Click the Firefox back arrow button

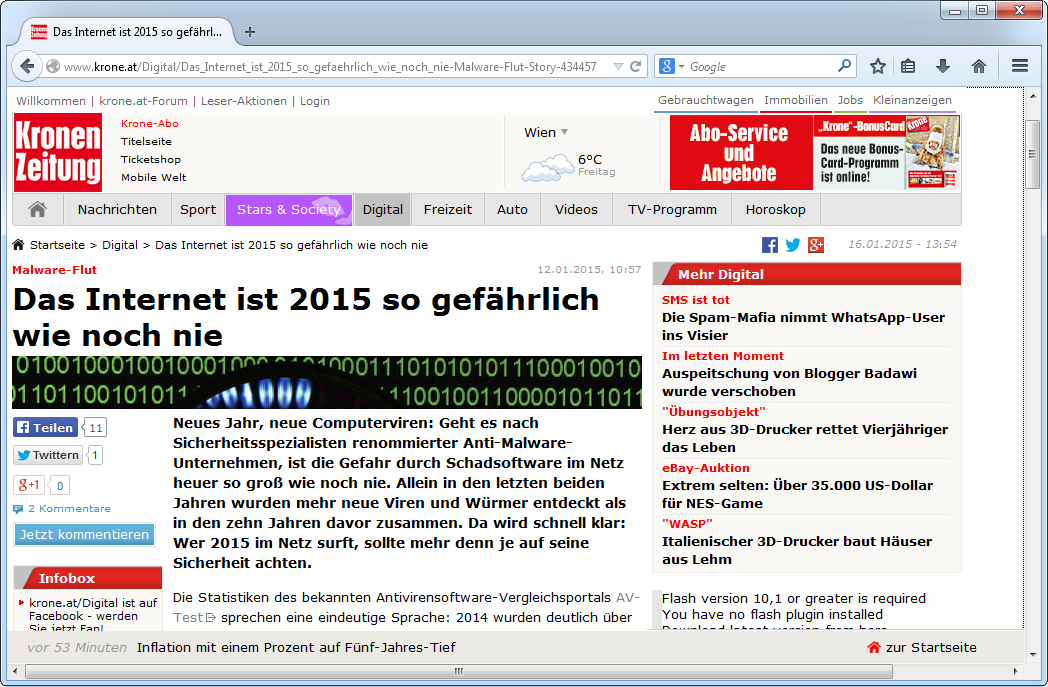pos(27,67)
